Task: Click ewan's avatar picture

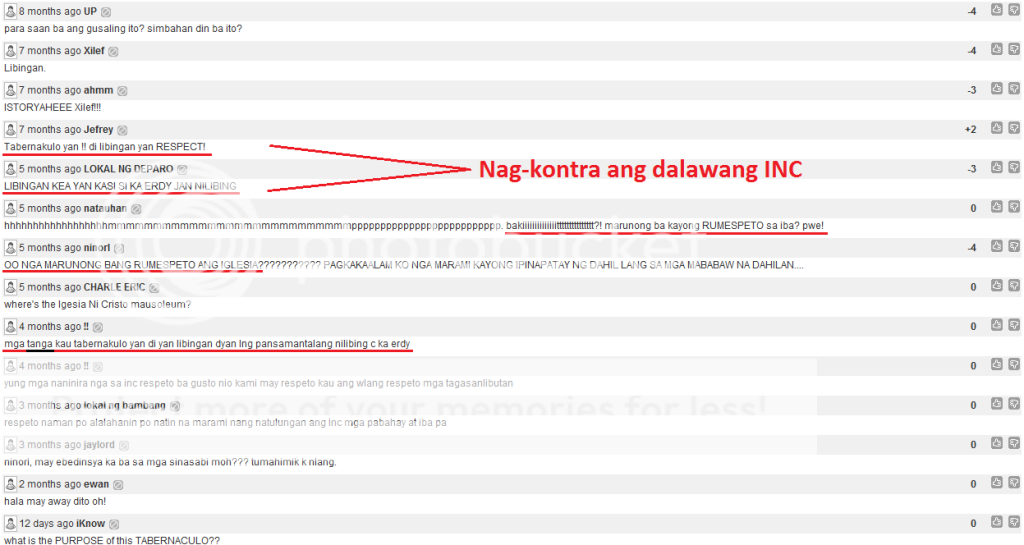Action: pos(10,483)
